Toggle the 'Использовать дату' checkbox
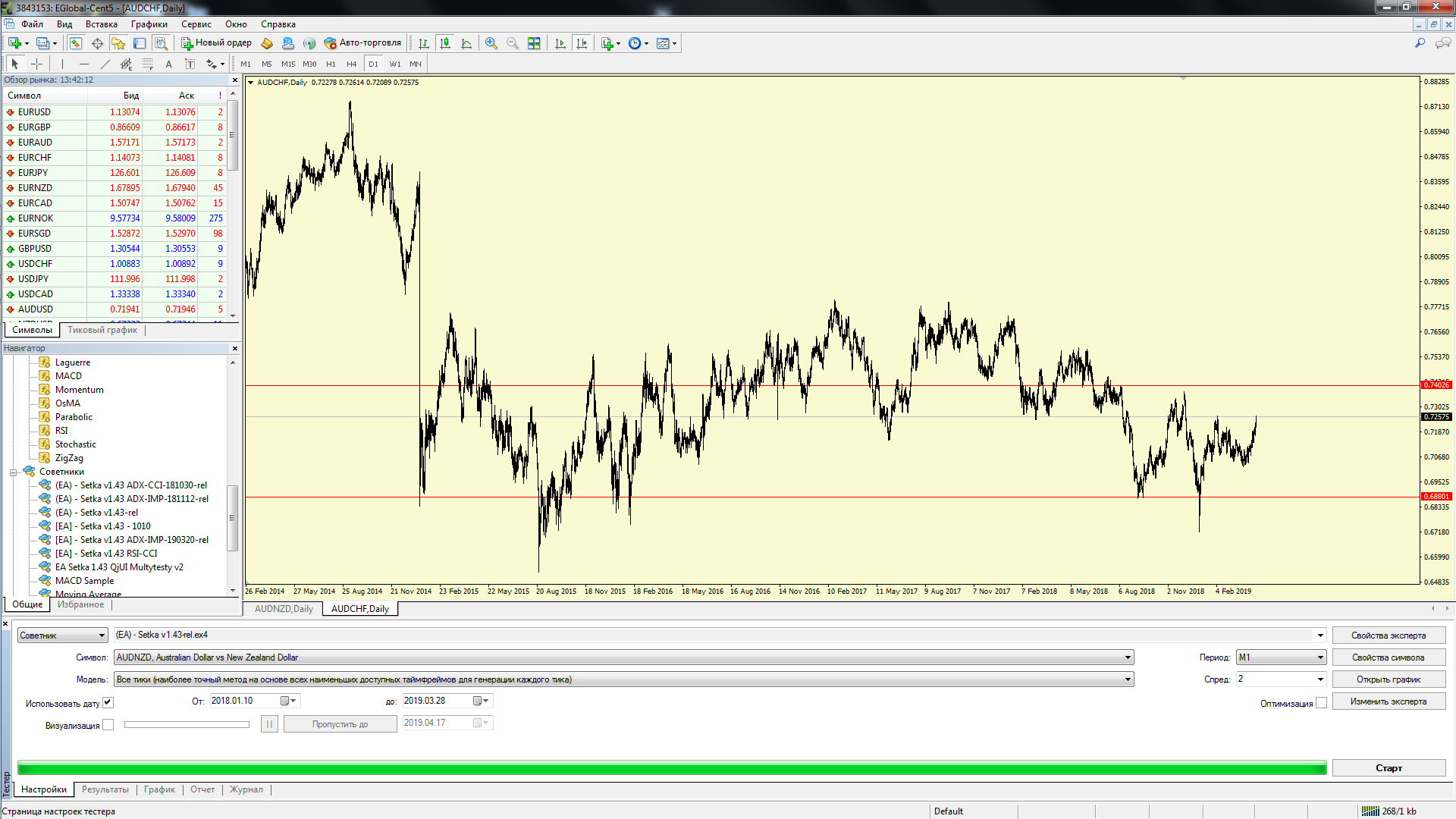Image resolution: width=1456 pixels, height=819 pixels. [108, 703]
